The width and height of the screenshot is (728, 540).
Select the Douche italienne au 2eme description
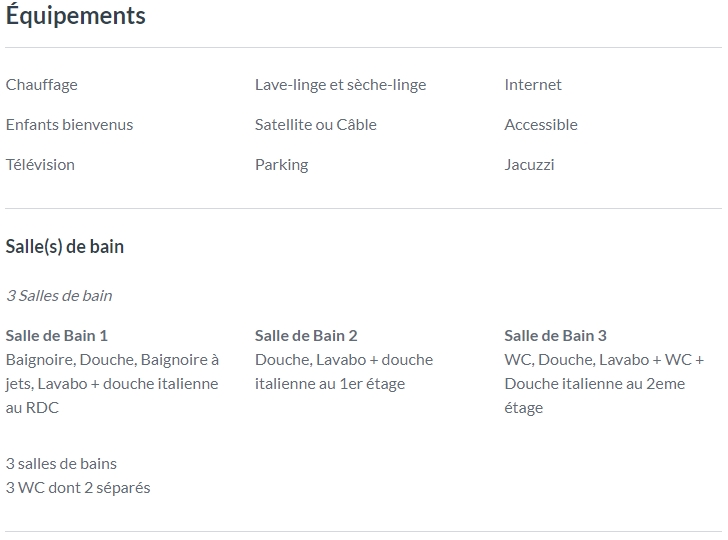(595, 384)
